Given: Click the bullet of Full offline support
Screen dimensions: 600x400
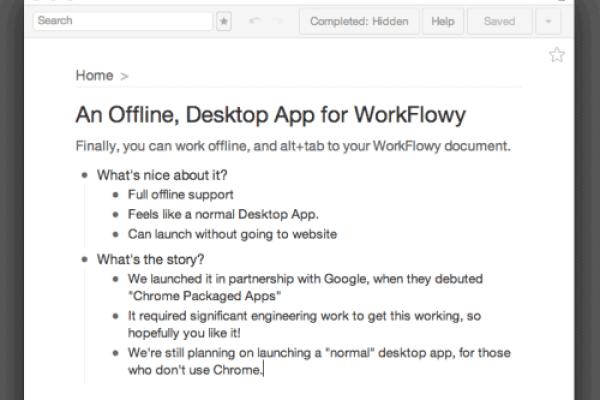Looking at the screenshot, I should [x=116, y=195].
